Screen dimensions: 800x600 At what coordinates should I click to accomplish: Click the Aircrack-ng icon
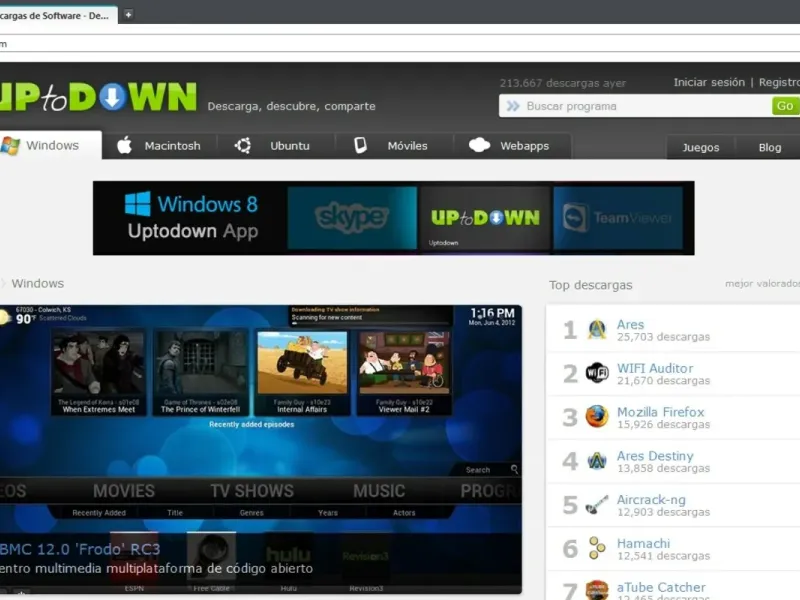596,505
